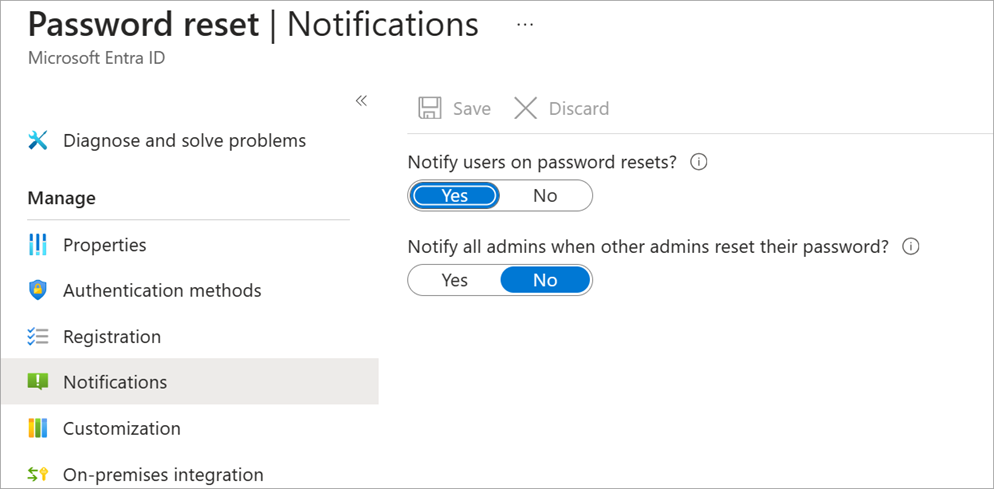
Task: Click the Discard button label
Action: pos(579,108)
